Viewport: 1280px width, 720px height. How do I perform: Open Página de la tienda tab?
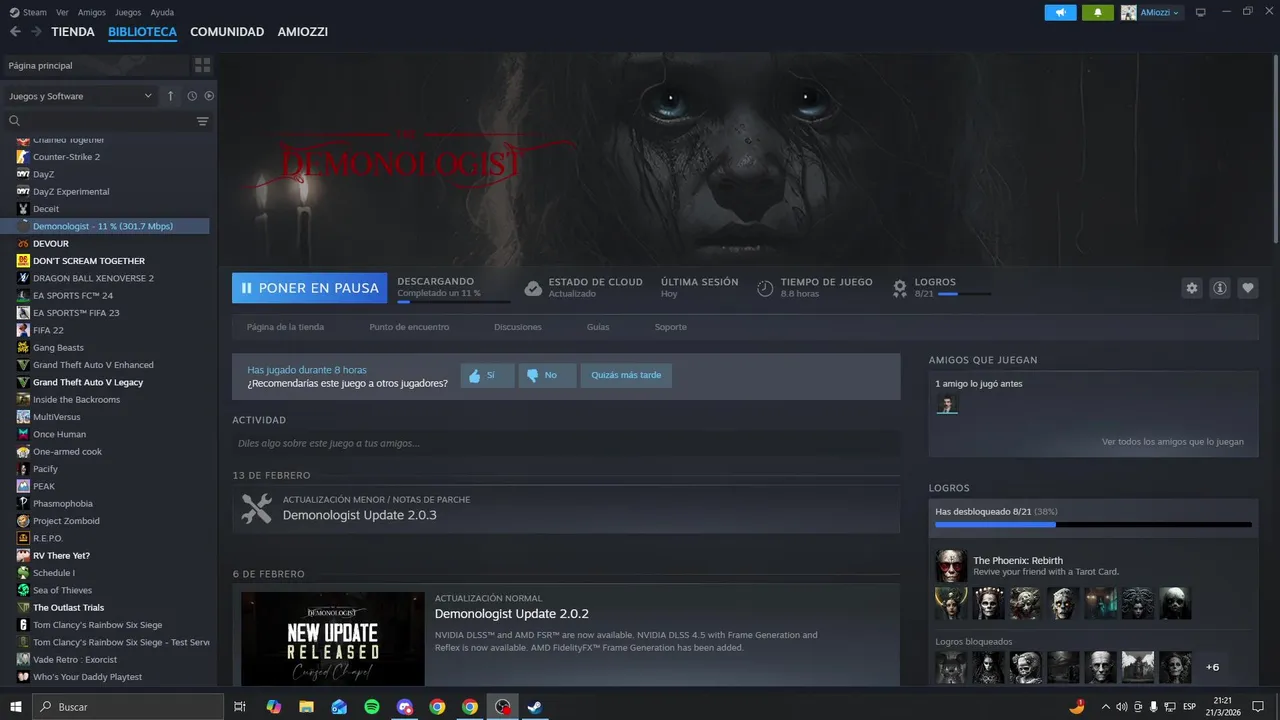click(285, 327)
